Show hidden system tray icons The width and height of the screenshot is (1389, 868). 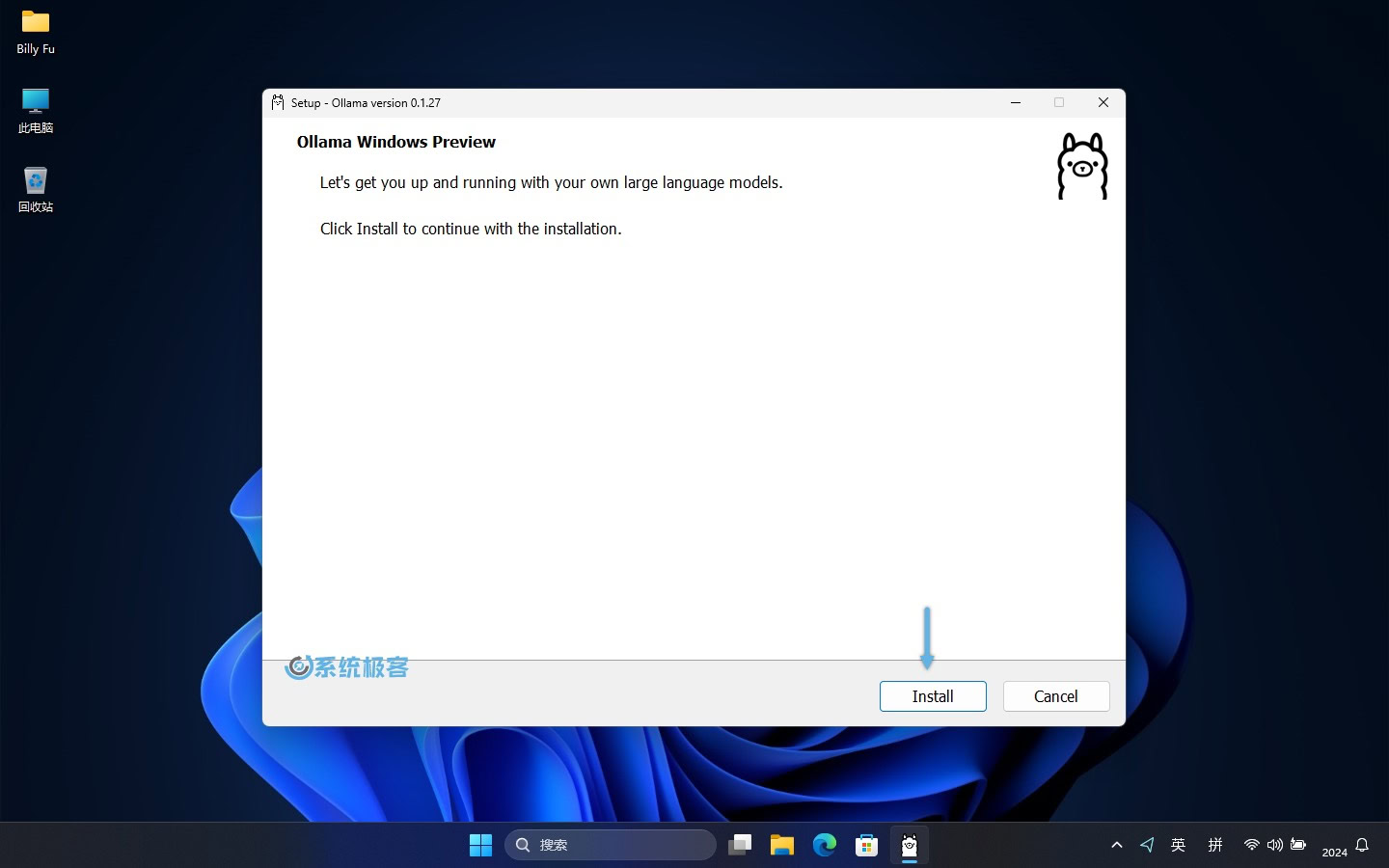(x=1117, y=845)
